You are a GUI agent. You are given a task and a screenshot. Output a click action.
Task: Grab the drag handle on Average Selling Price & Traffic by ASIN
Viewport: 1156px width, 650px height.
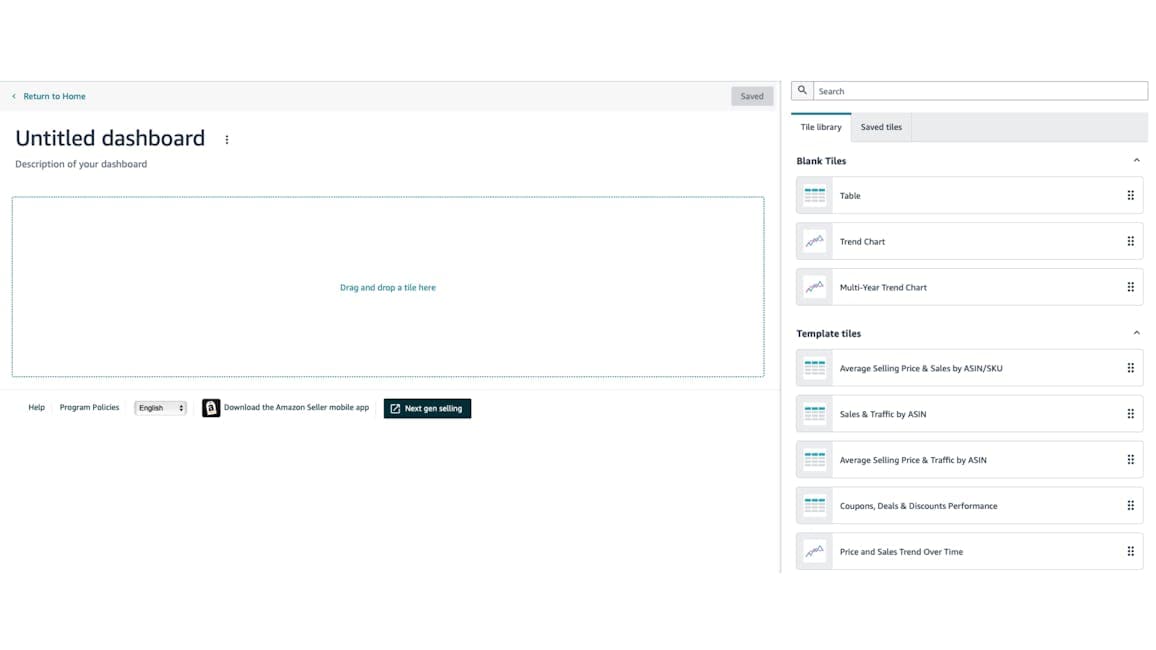coord(1130,460)
